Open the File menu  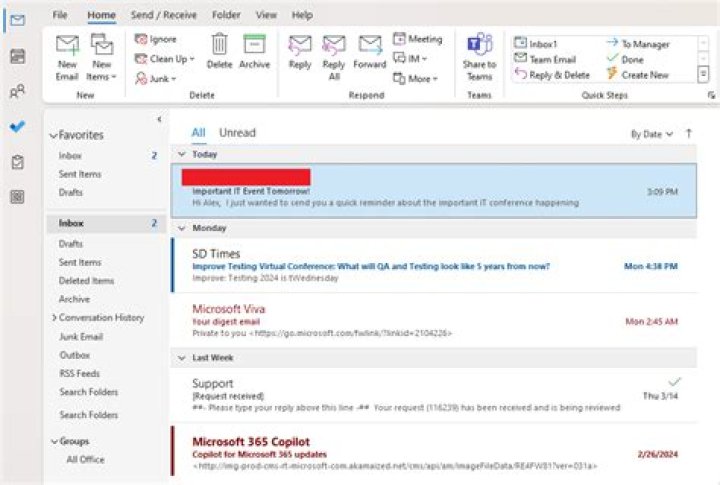pyautogui.click(x=60, y=15)
